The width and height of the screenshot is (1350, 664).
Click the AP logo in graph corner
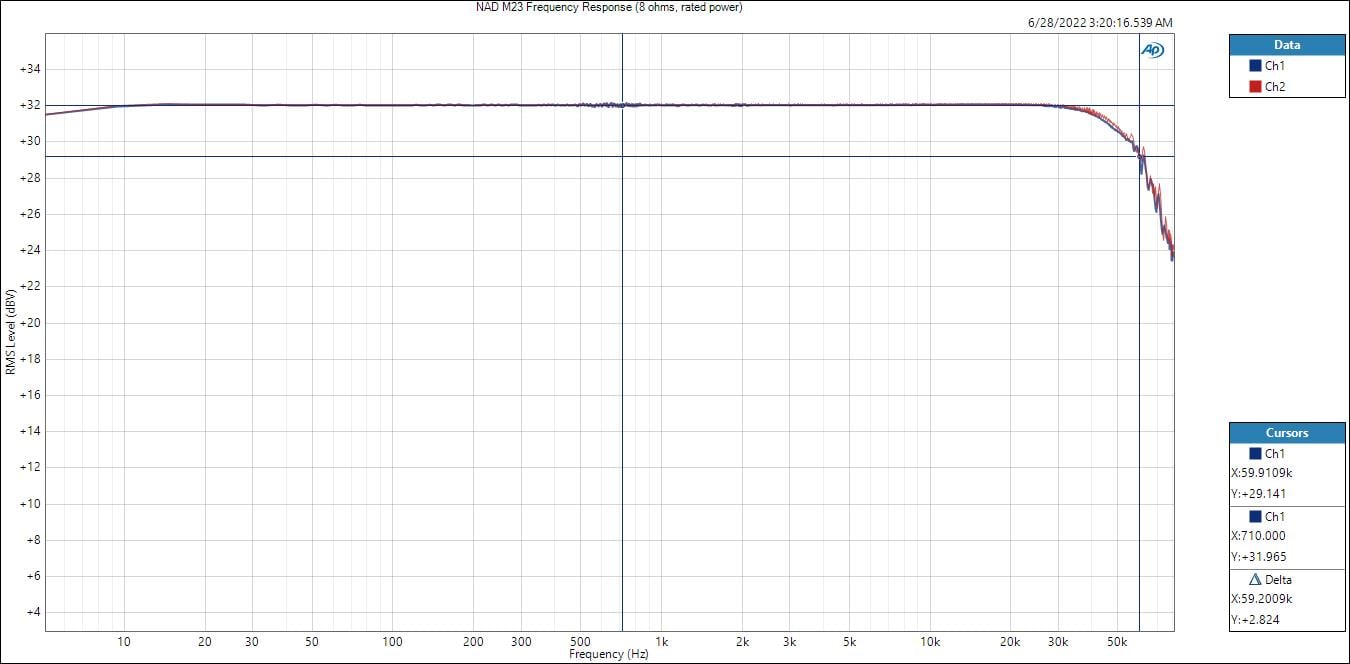[1153, 50]
